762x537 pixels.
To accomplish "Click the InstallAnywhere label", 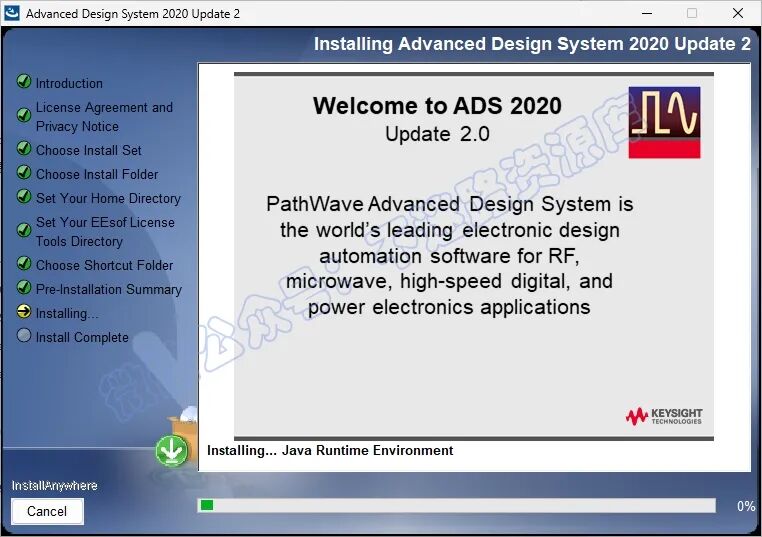I will tap(54, 485).
